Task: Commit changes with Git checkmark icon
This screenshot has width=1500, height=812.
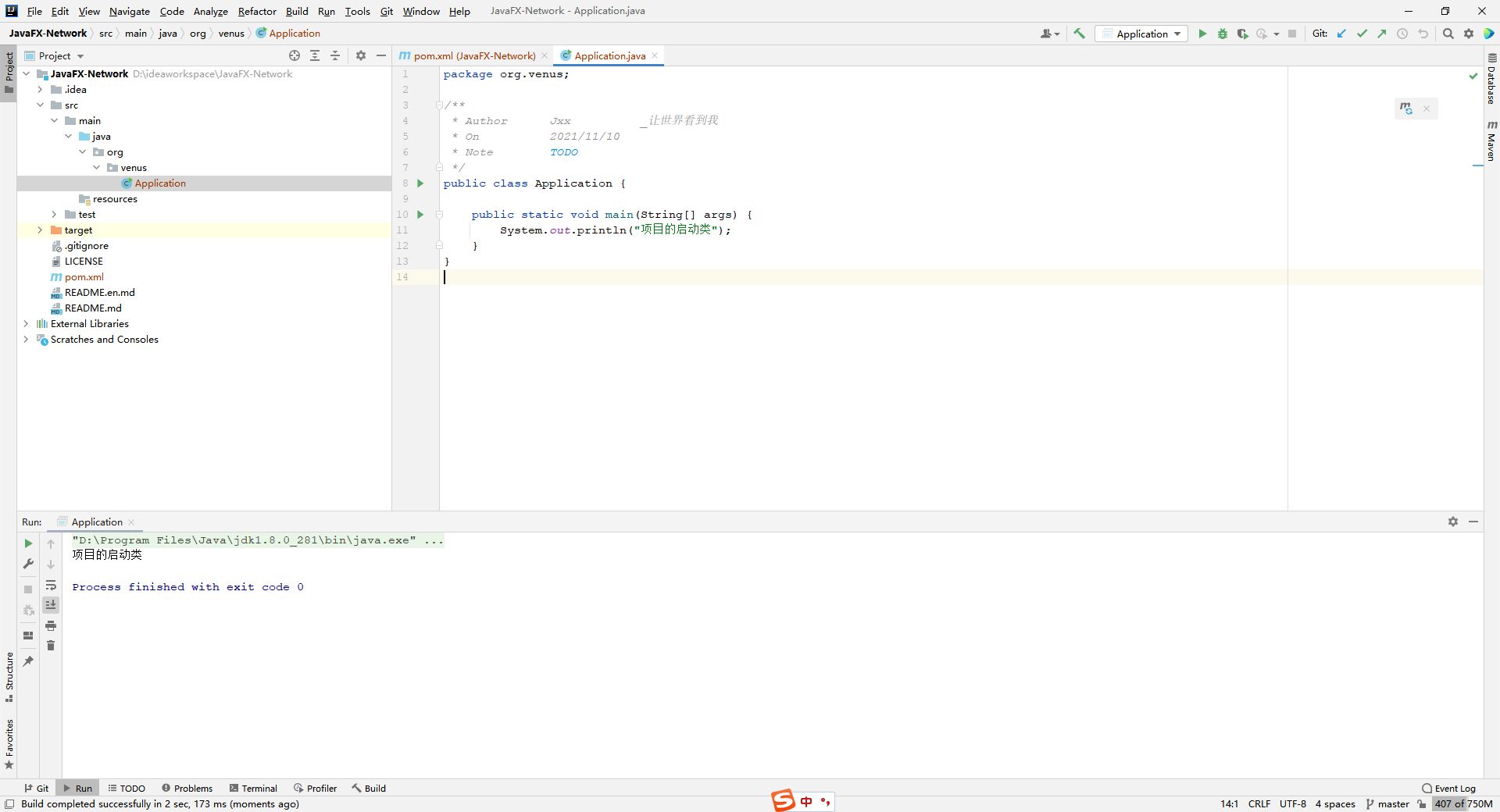Action: pyautogui.click(x=1362, y=34)
